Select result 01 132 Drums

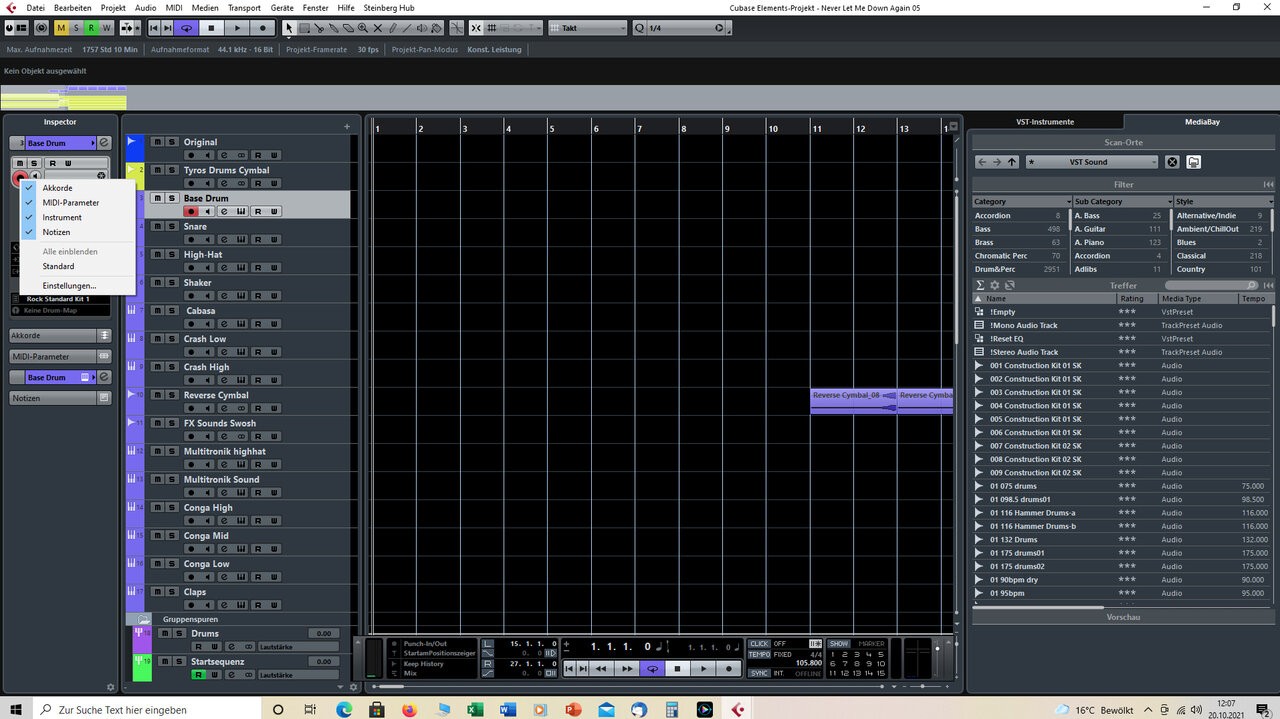pos(1014,540)
